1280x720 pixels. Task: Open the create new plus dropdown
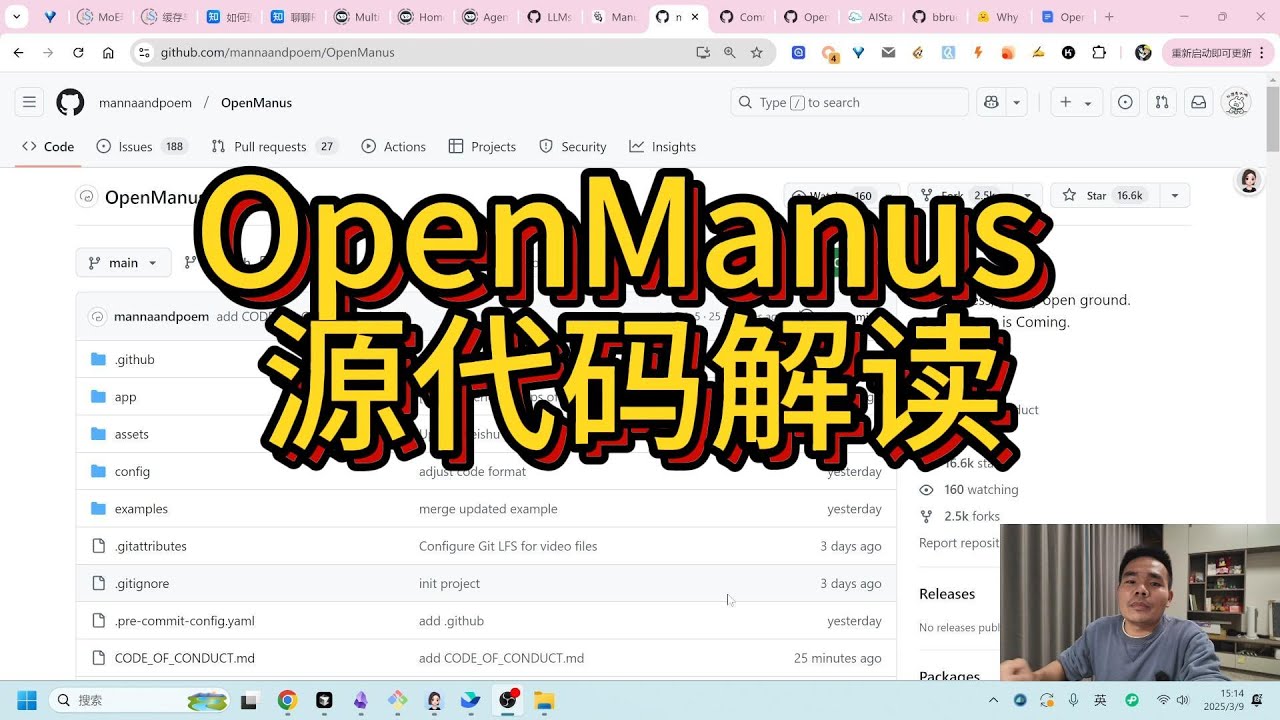(1075, 102)
